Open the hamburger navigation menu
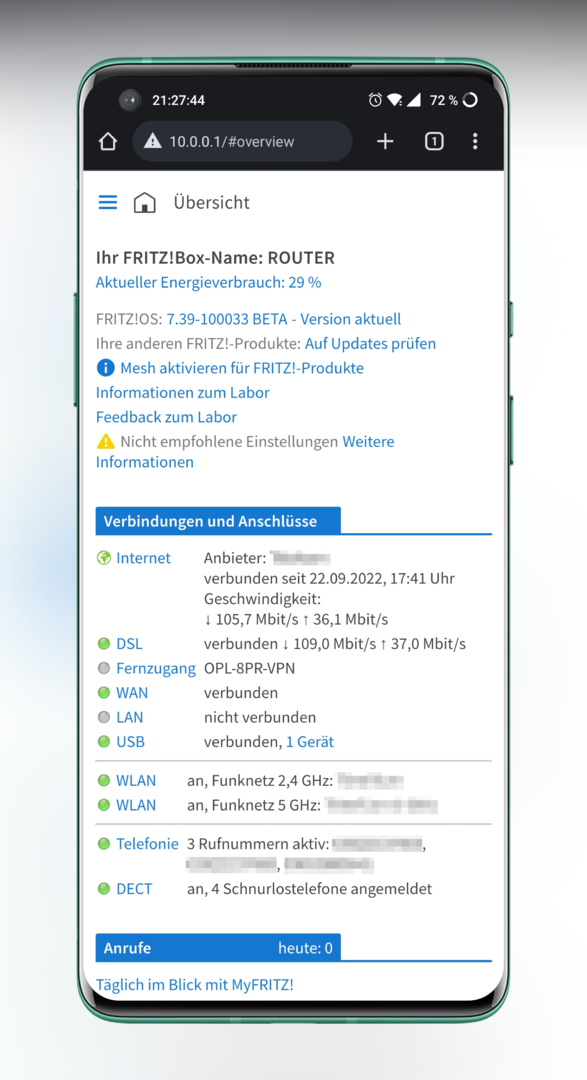This screenshot has height=1080, width=587. tap(107, 202)
